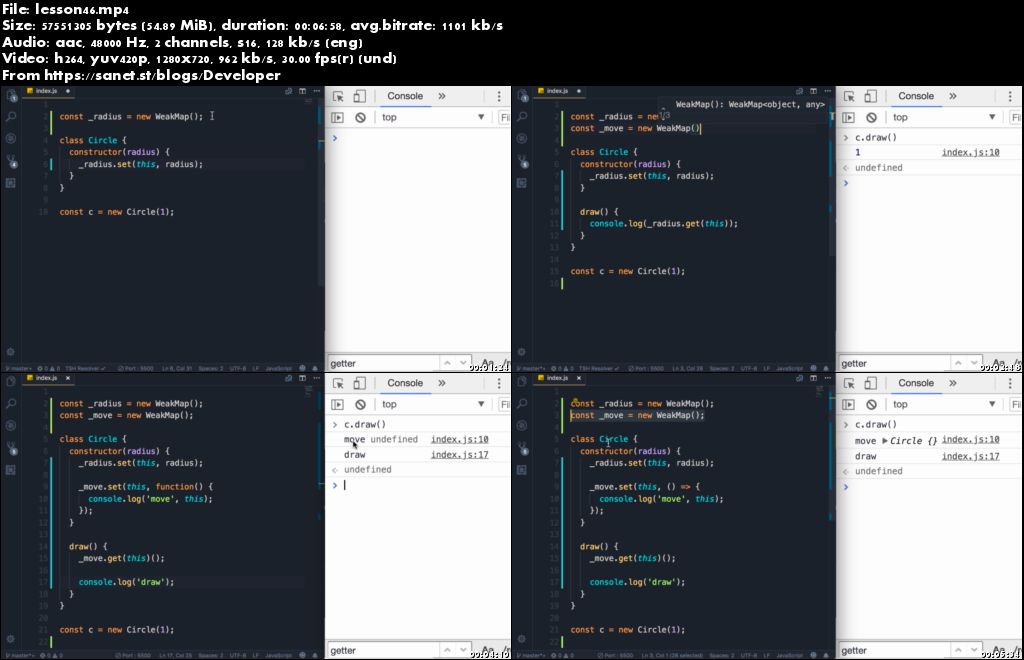Toggle device toolbar in the 'move undefined' frame

[x=359, y=383]
